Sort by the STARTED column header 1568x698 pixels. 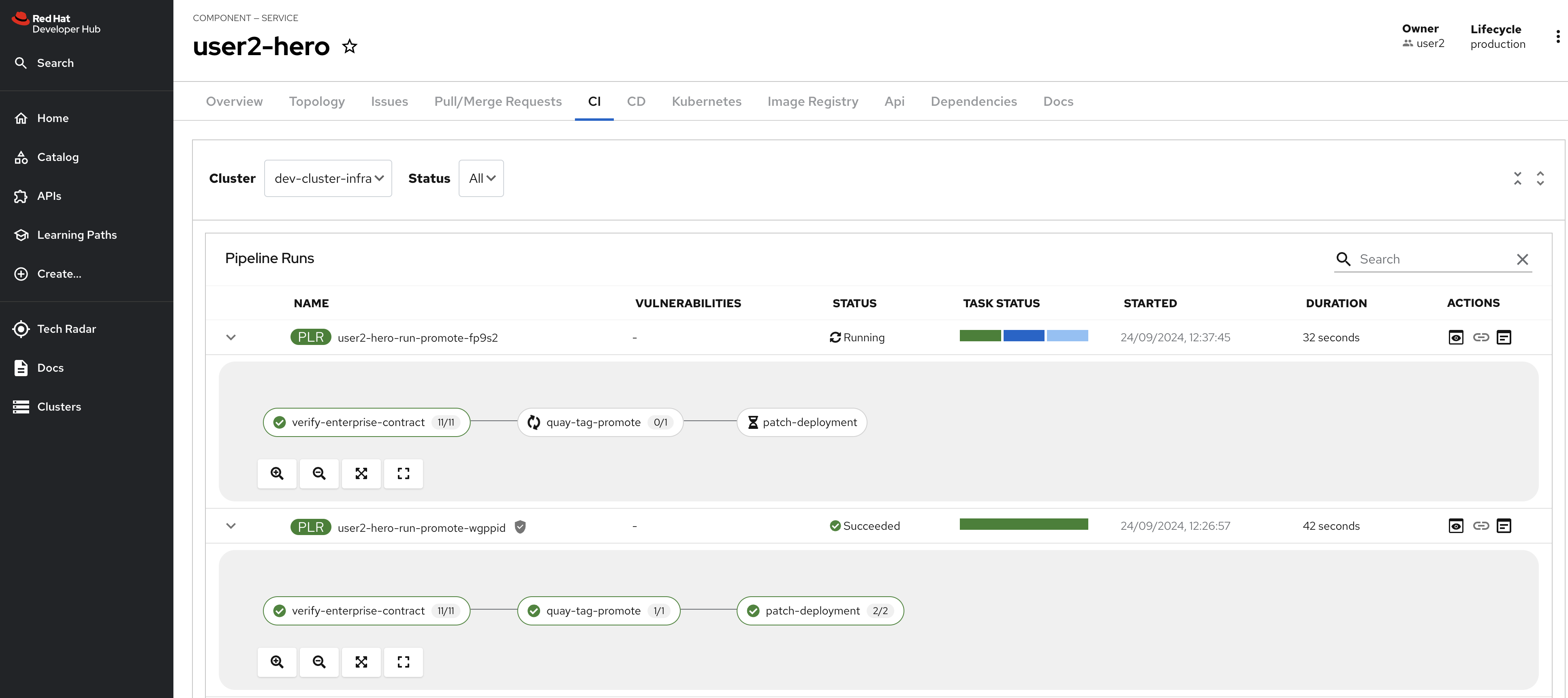click(x=1150, y=303)
